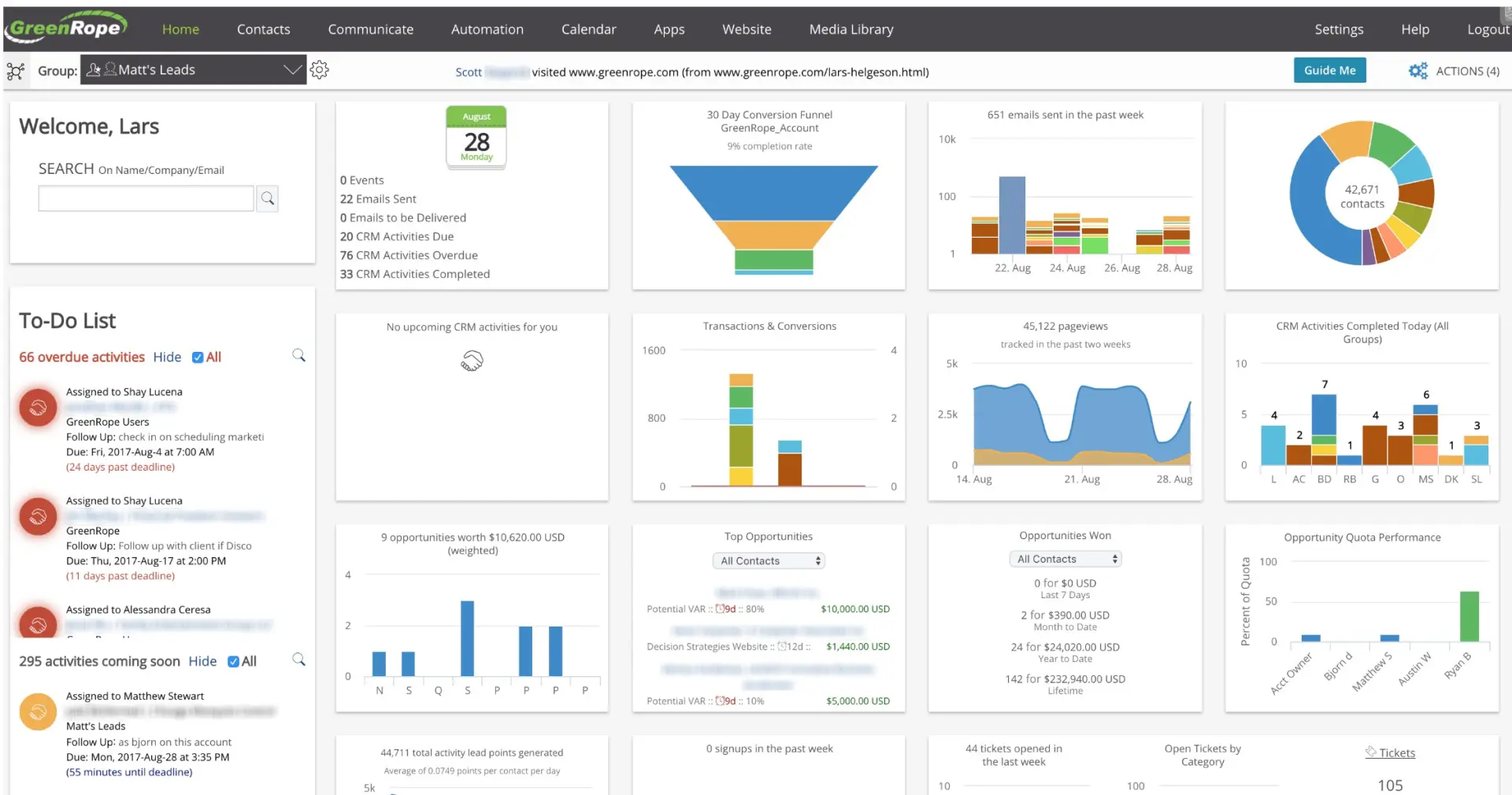Click magnifier icon beside activities coming soon
This screenshot has height=795, width=1512.
298,660
